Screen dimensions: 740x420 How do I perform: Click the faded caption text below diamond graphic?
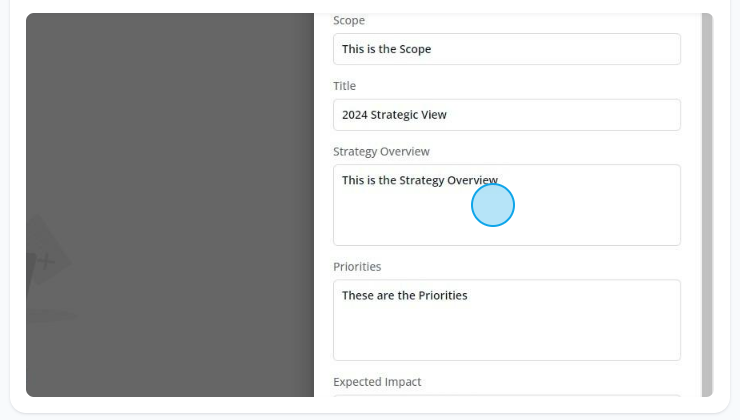[x=51, y=315]
